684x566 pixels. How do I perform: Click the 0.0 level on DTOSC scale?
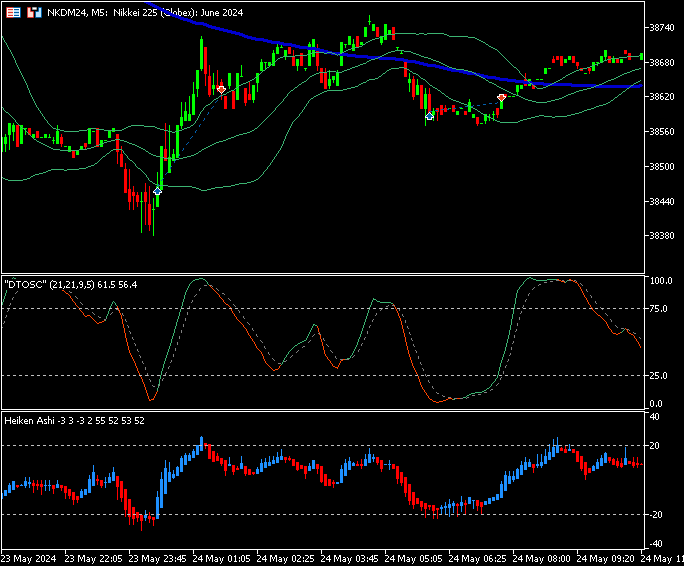click(x=656, y=404)
